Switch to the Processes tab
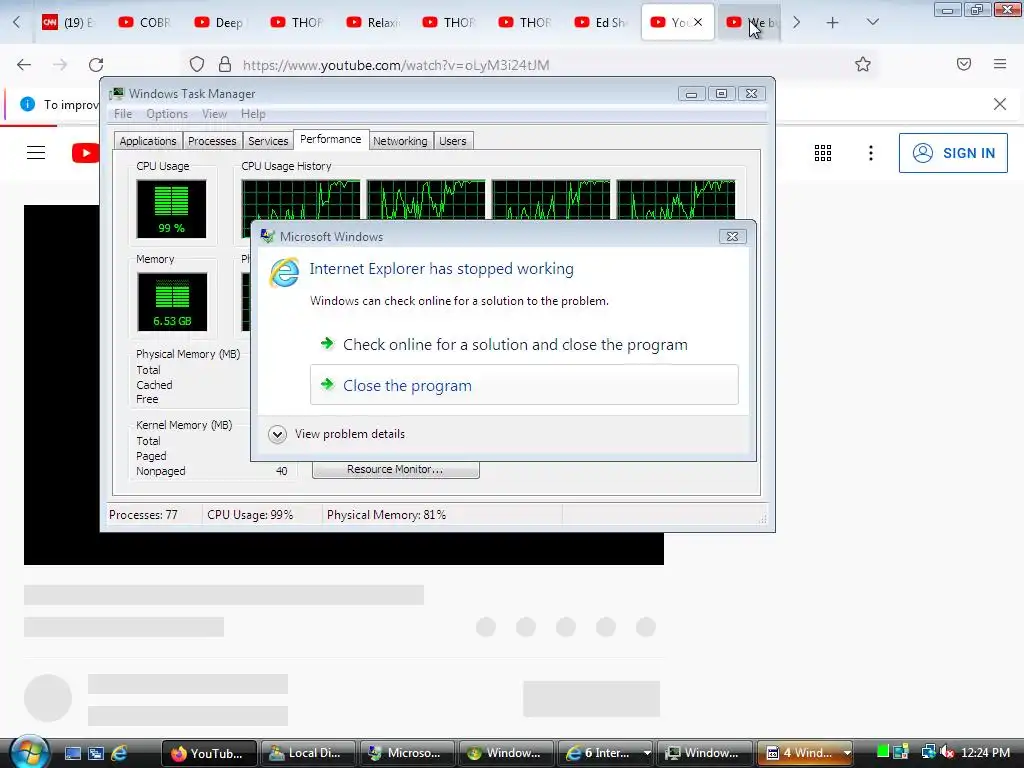The image size is (1024, 768). point(212,141)
